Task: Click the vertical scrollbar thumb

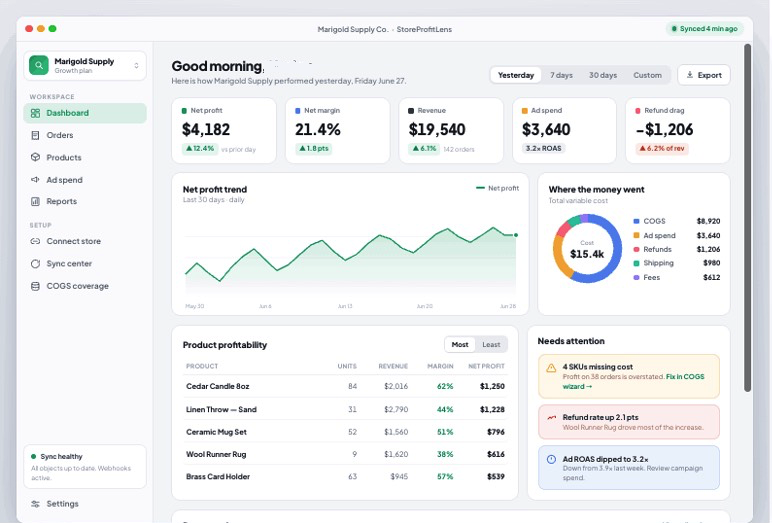Action: point(747,218)
